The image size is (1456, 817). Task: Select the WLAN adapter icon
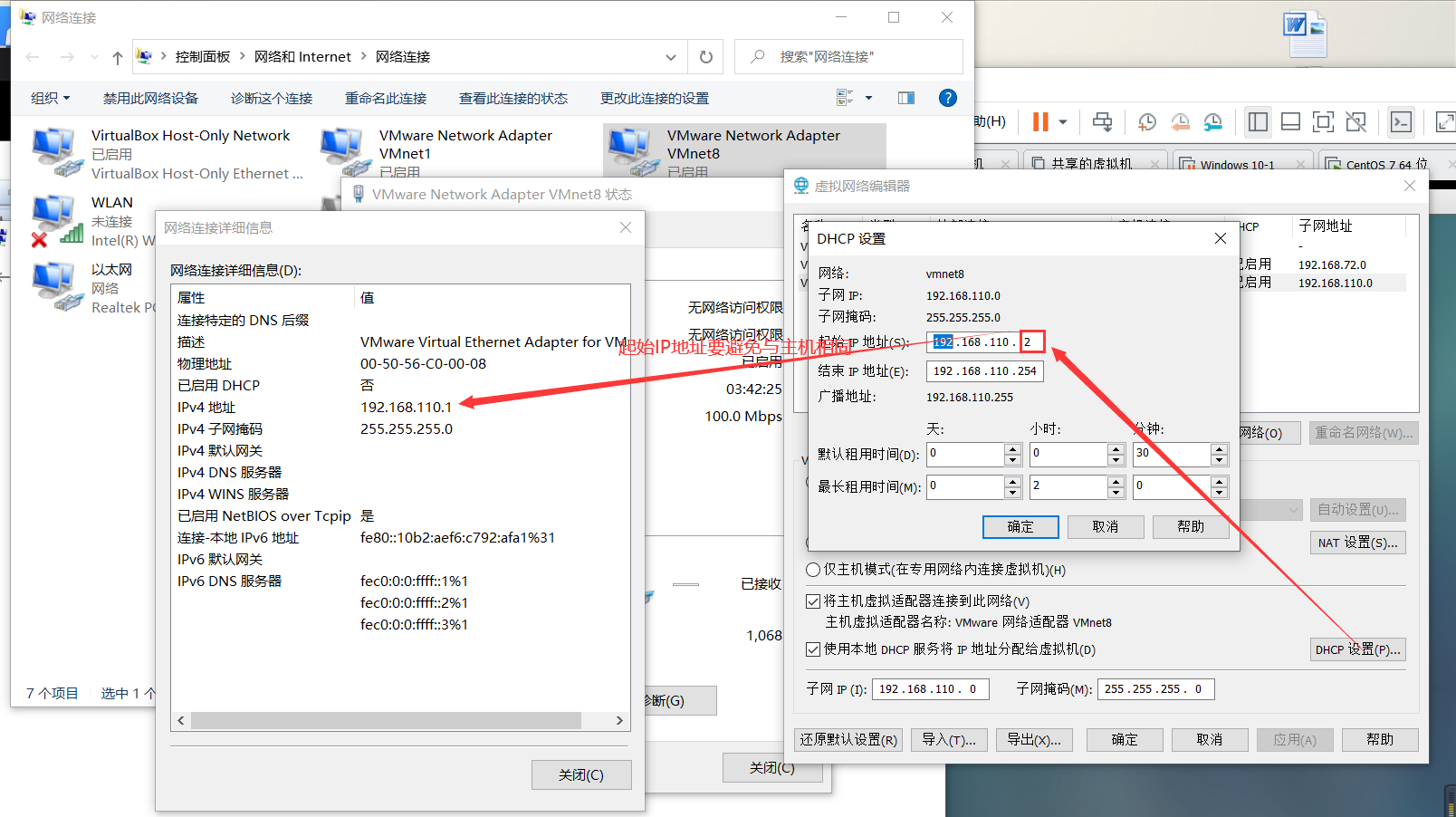56,220
